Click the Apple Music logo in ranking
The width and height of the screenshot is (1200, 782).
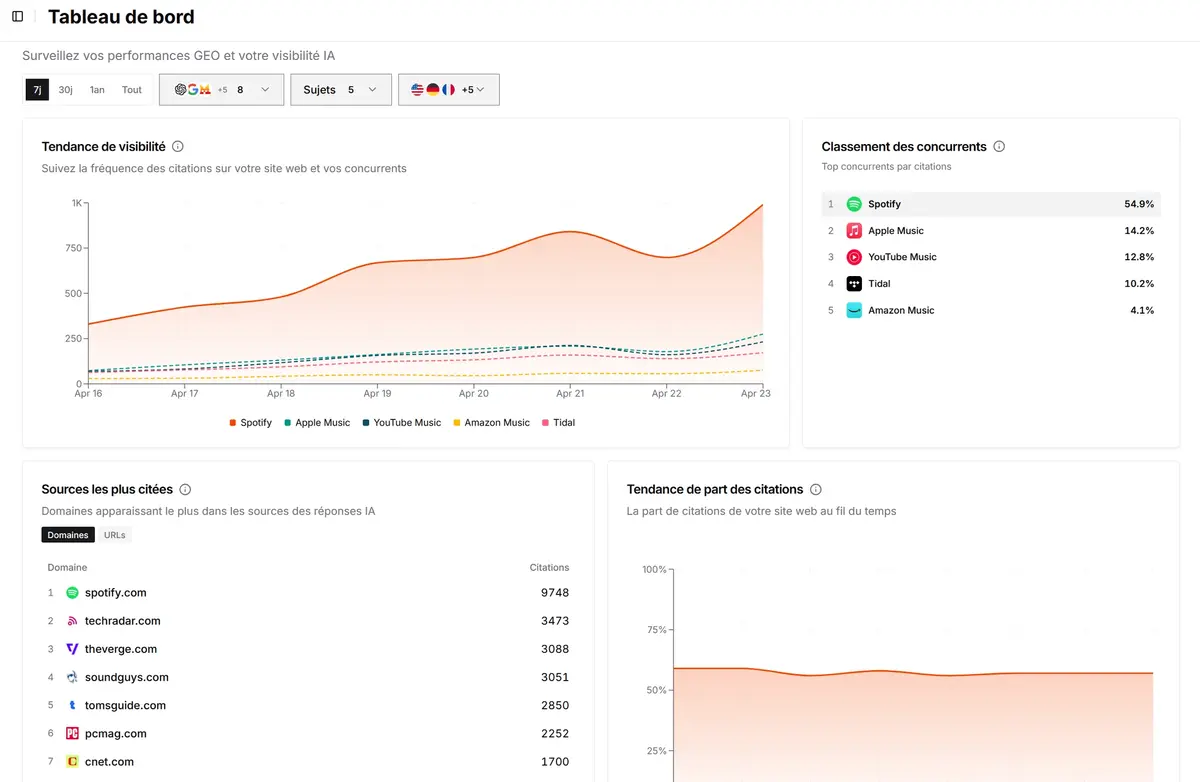[x=854, y=231]
